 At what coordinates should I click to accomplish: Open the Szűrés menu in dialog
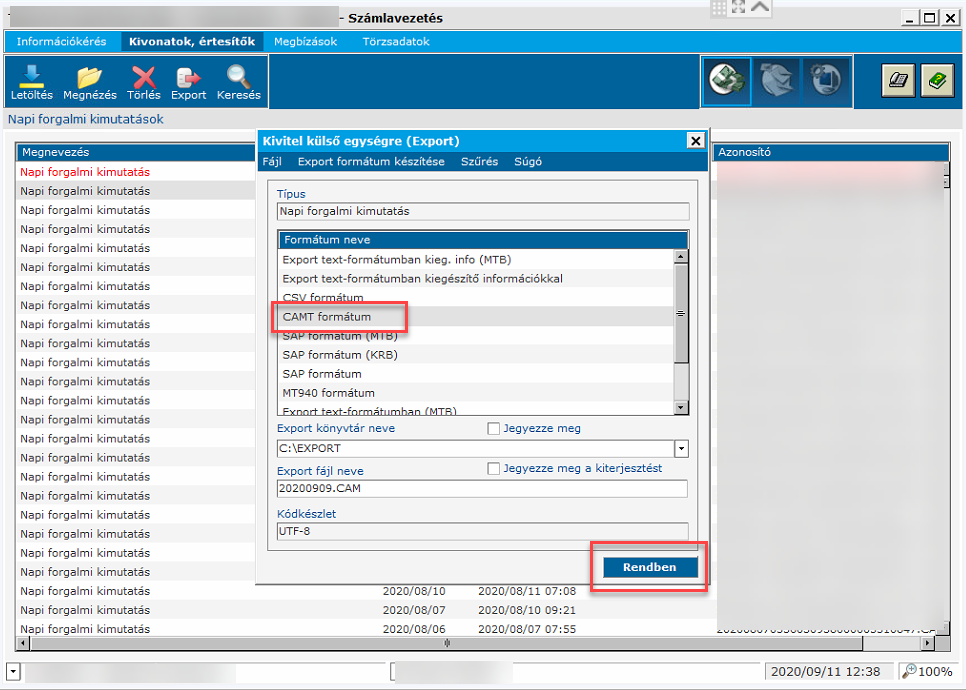click(479, 161)
